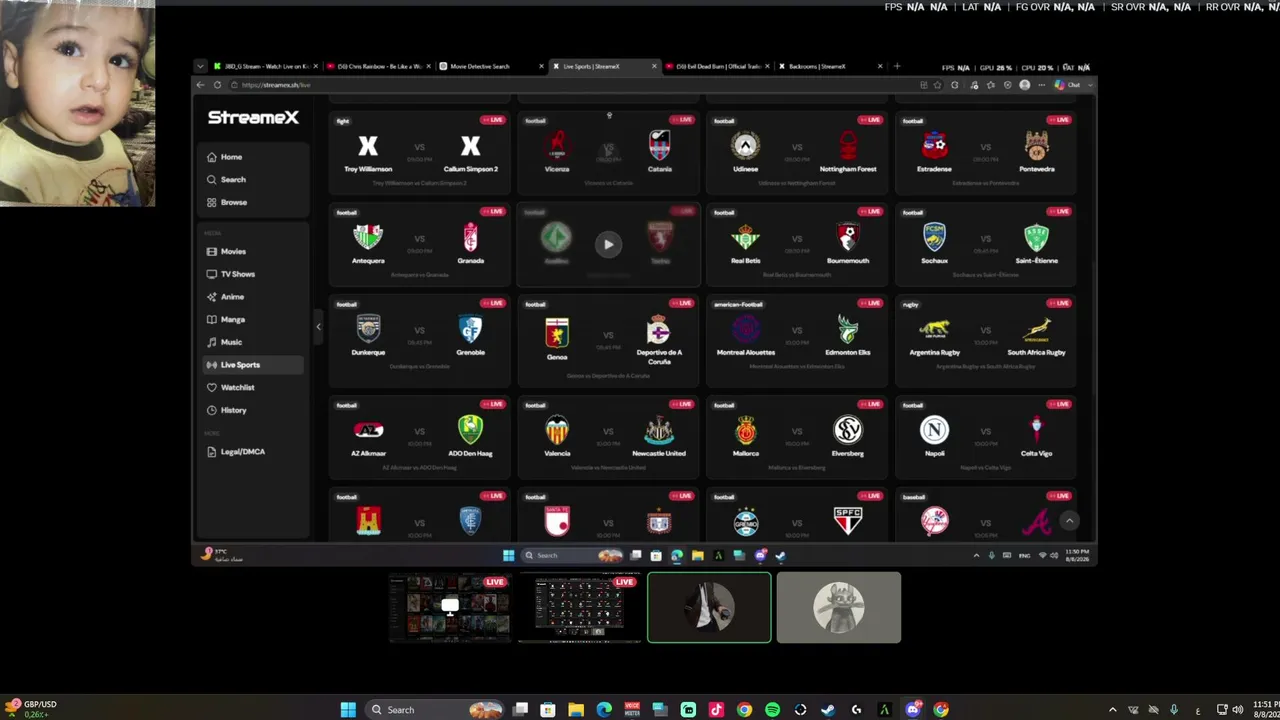This screenshot has height=720, width=1280.
Task: Open Browse in the StreameX sidebar
Action: pyautogui.click(x=252, y=202)
